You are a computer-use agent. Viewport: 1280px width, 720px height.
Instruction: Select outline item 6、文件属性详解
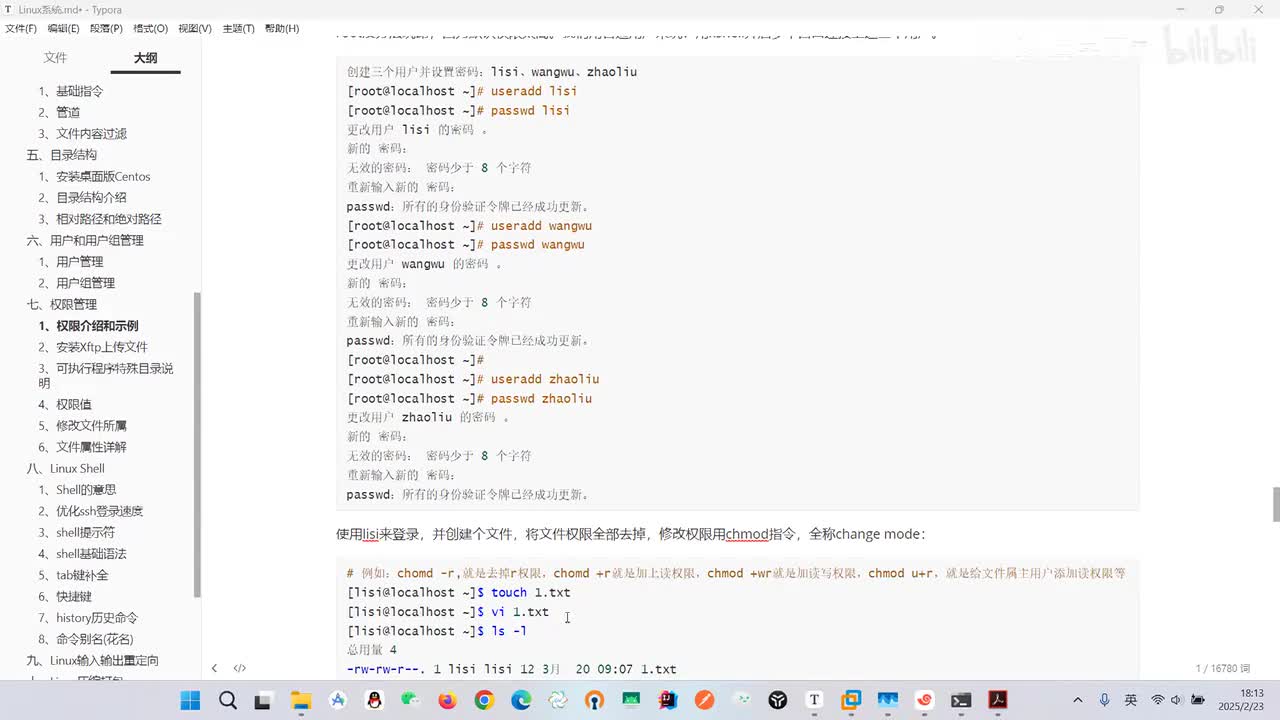click(x=82, y=447)
